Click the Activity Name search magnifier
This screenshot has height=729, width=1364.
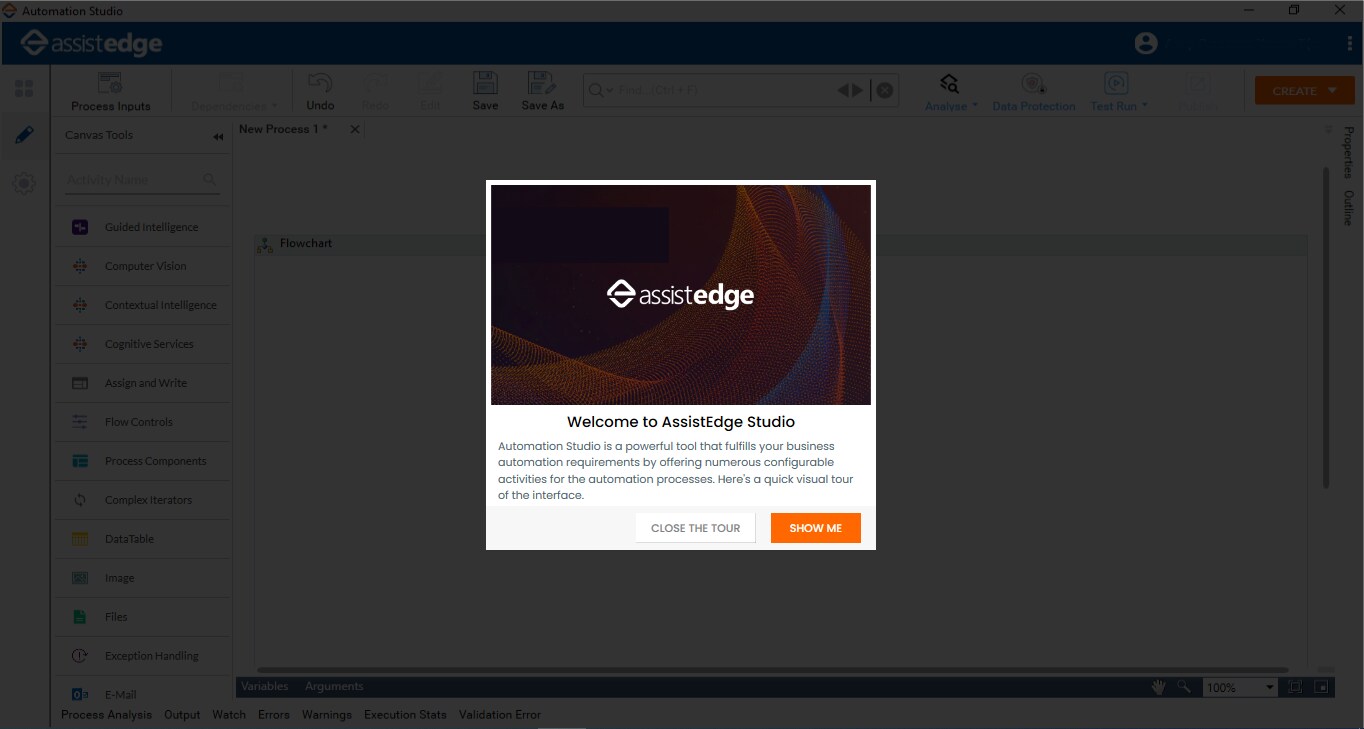(x=209, y=180)
